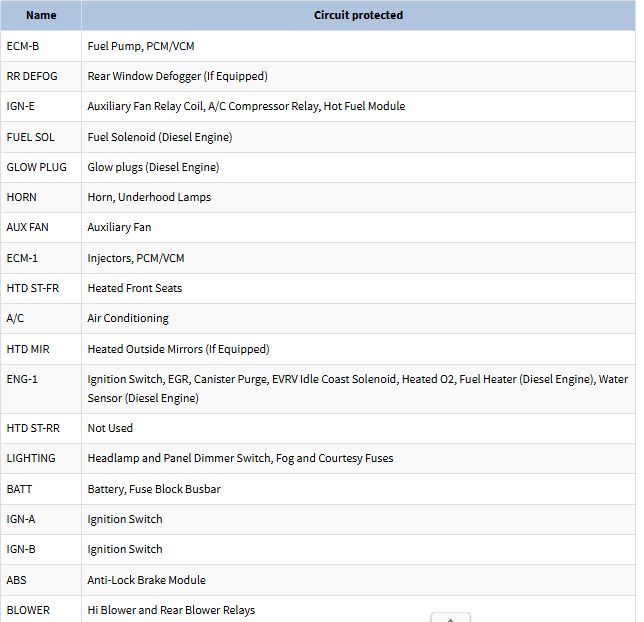
Task: Select the BLOWER name cell
Action: coord(28,610)
